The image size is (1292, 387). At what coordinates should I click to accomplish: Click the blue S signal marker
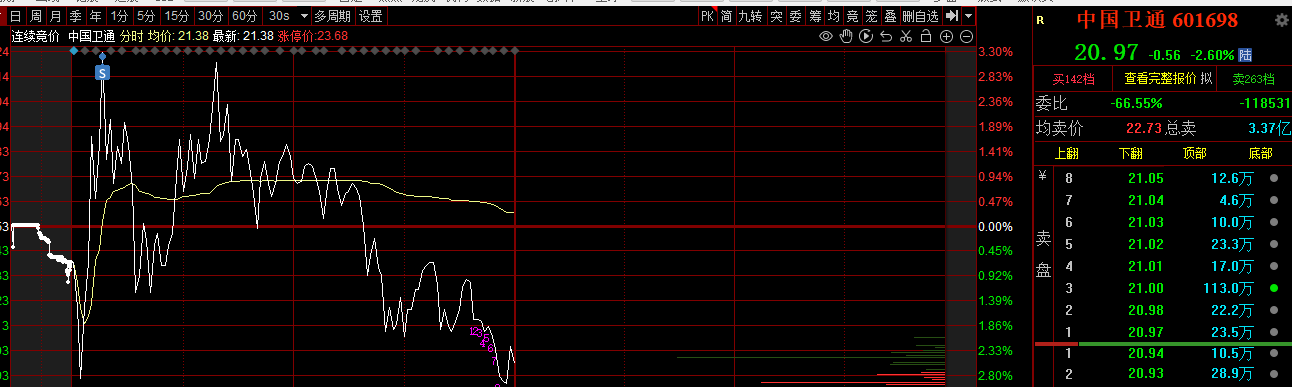102,72
